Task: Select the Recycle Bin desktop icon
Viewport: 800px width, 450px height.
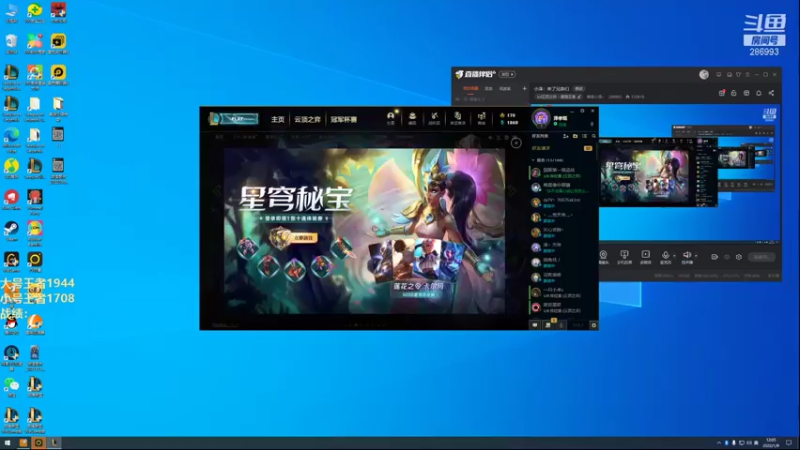Action: coord(12,44)
